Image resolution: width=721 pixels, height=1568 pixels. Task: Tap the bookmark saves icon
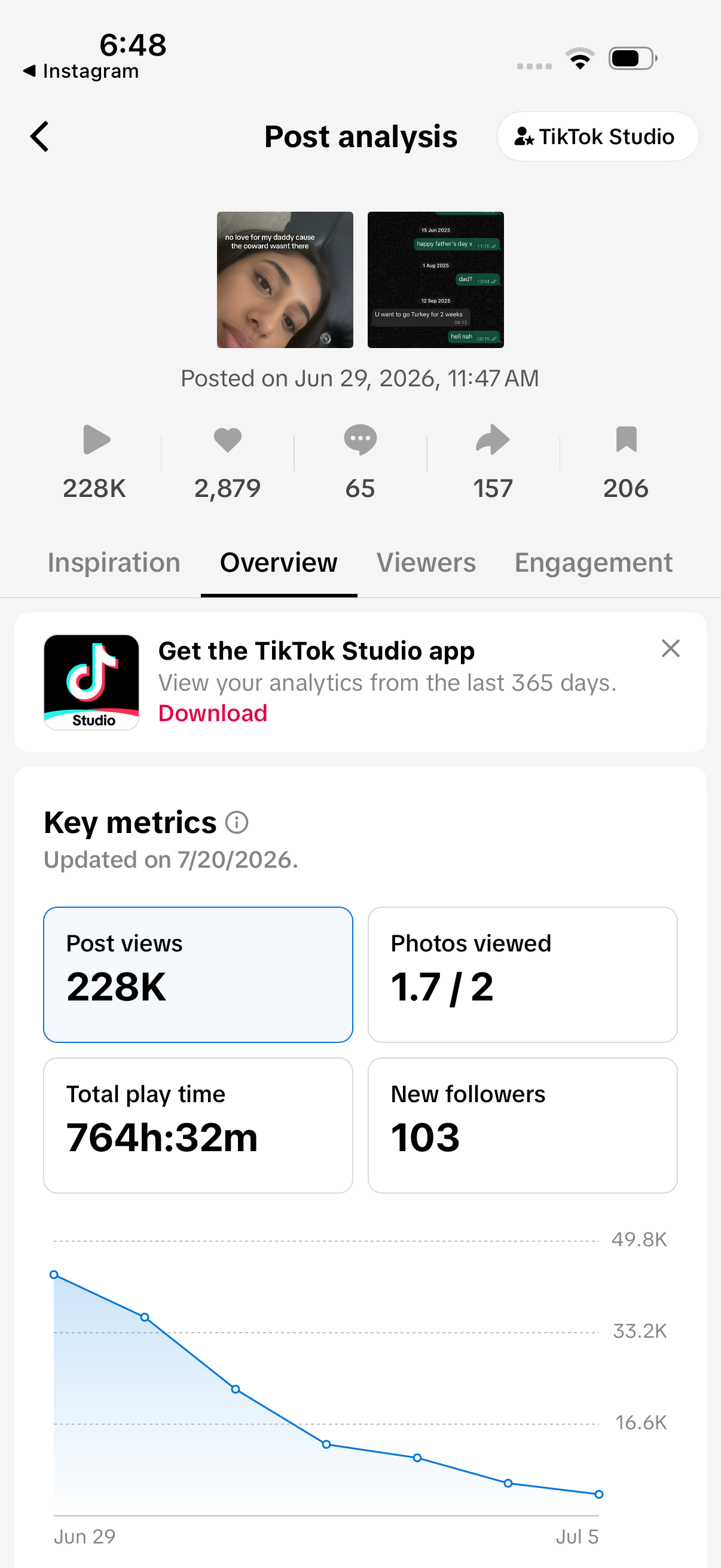click(626, 440)
